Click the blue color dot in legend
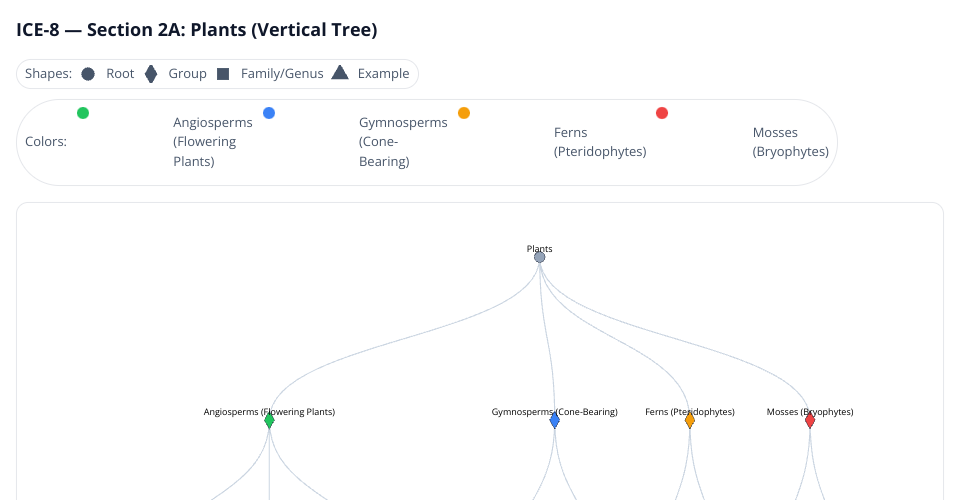 (269, 113)
